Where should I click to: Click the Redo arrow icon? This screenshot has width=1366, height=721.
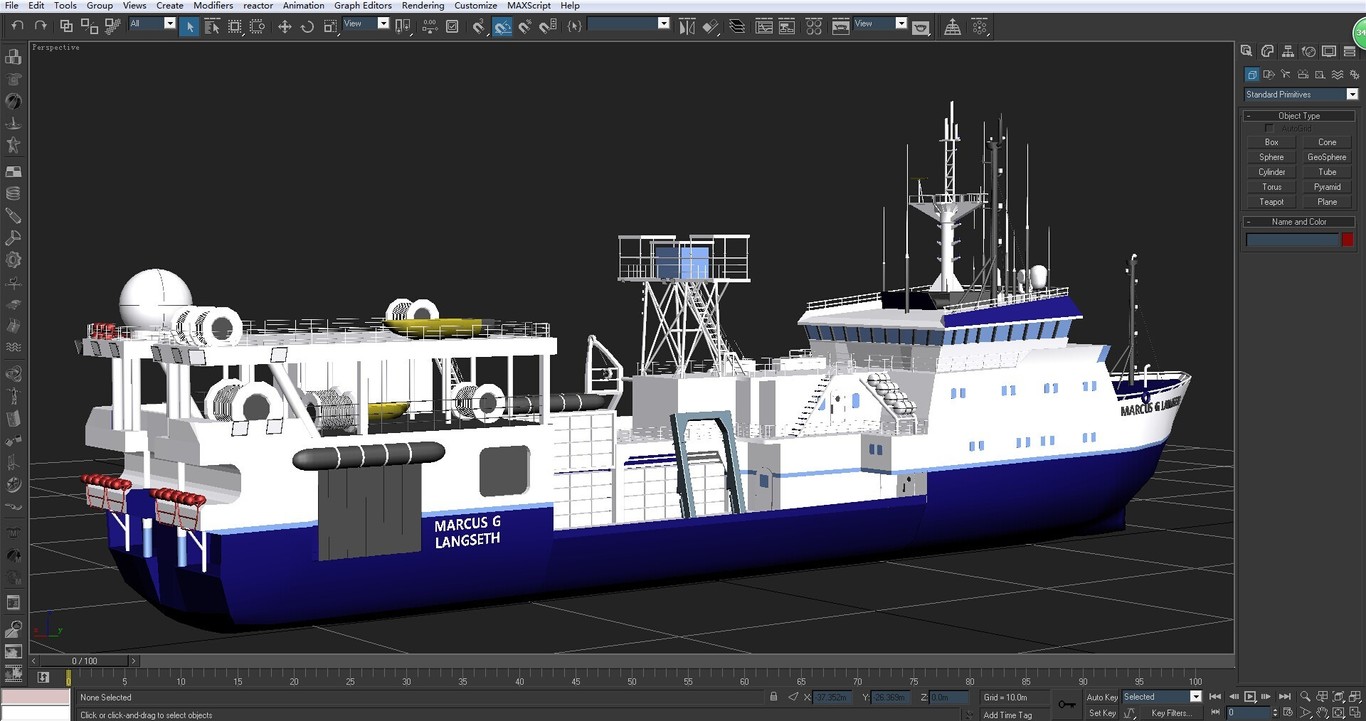click(40, 26)
